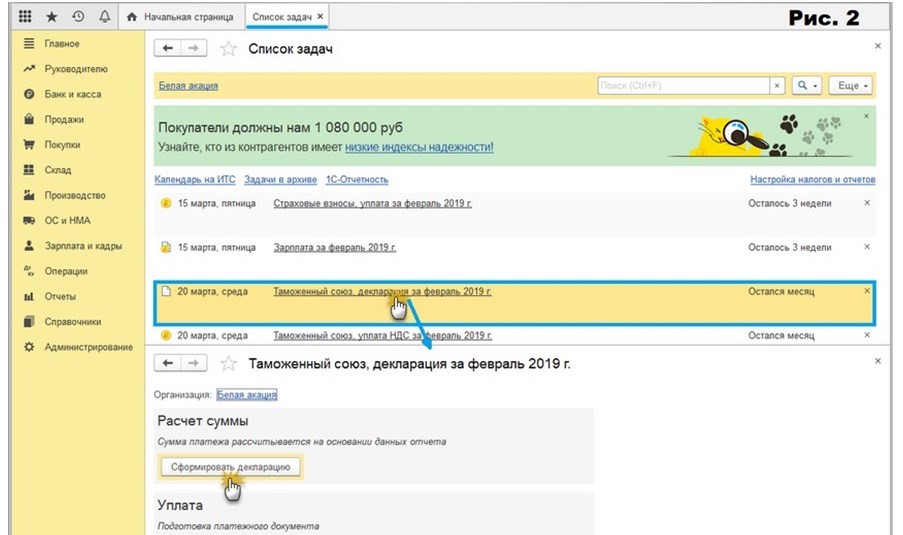Image resolution: width=903 pixels, height=535 pixels.
Task: Dismiss the Страховые взносы task row
Action: 867,203
